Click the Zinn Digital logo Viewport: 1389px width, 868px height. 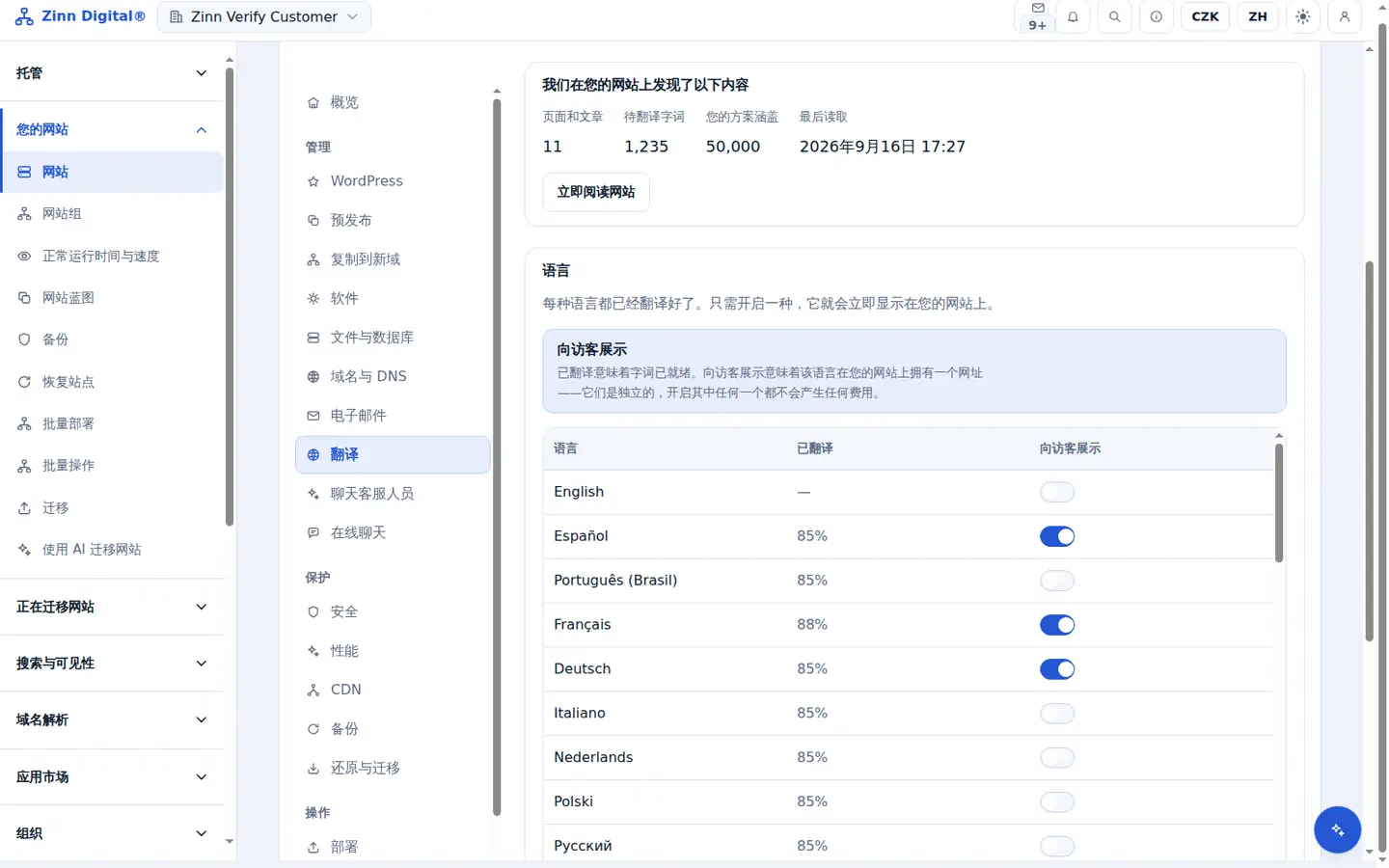pyautogui.click(x=80, y=16)
